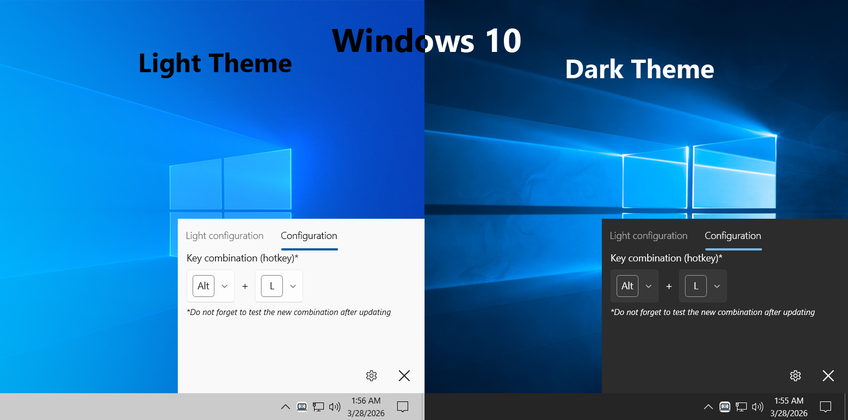The image size is (848, 420).
Task: Click the volume speaker icon on light taskbar
Action: (335, 406)
